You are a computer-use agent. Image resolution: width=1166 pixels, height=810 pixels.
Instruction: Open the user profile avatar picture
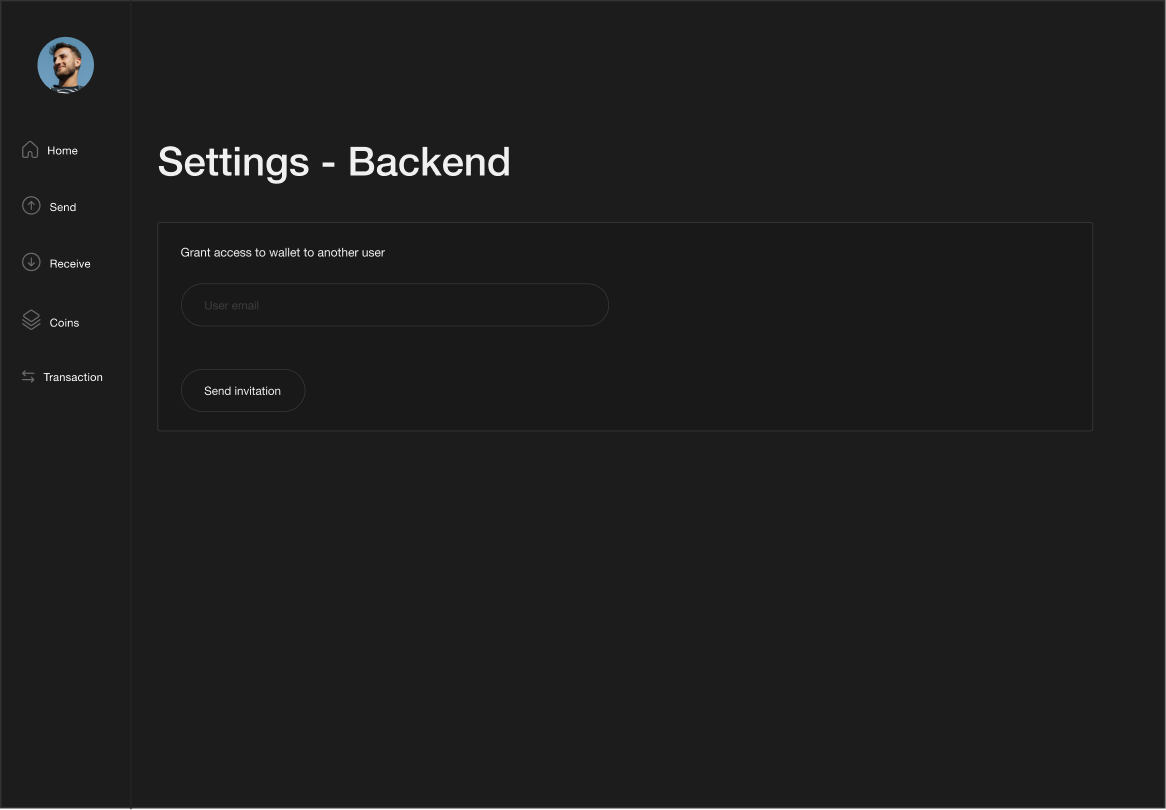(x=65, y=64)
